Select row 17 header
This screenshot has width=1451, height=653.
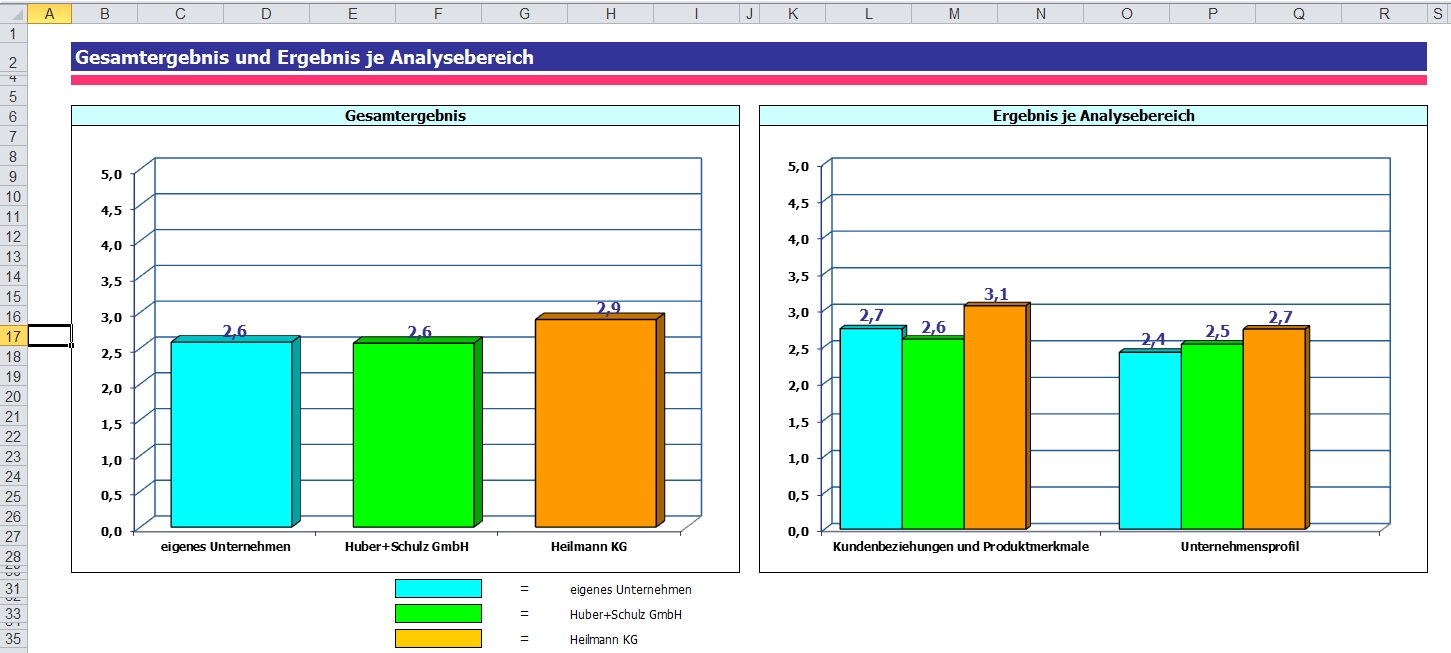[x=13, y=336]
